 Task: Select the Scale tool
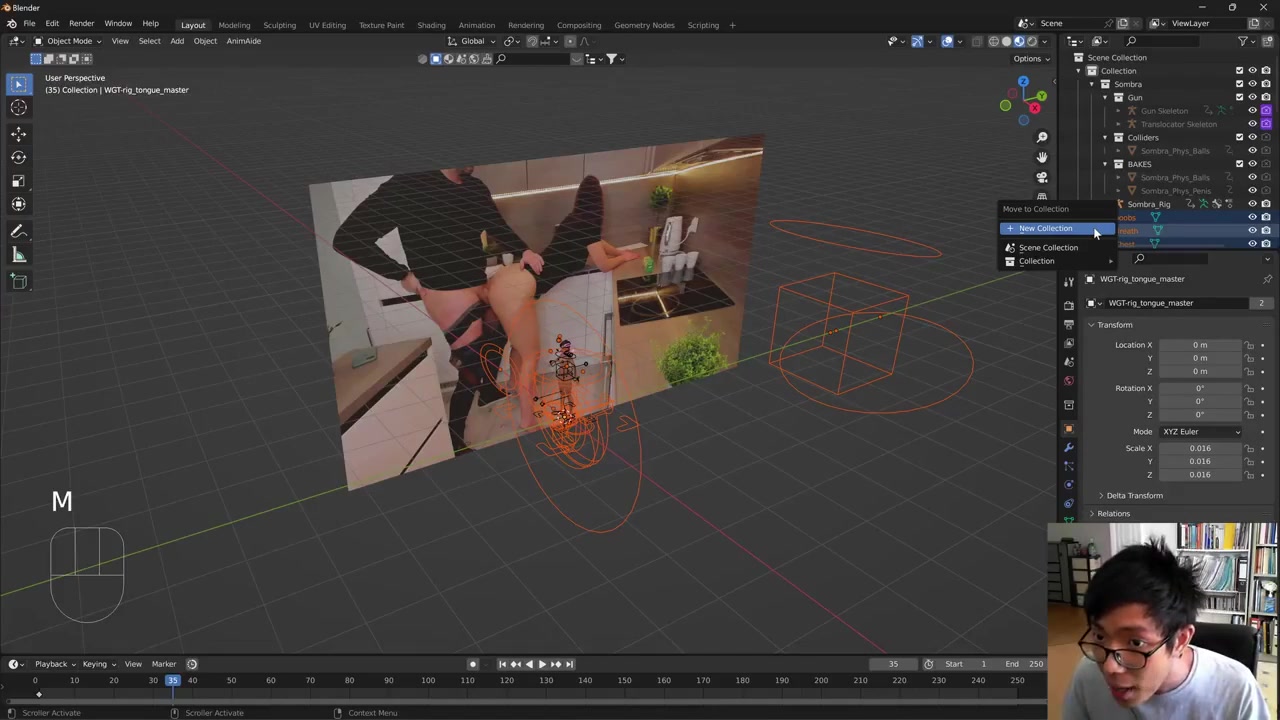[18, 181]
